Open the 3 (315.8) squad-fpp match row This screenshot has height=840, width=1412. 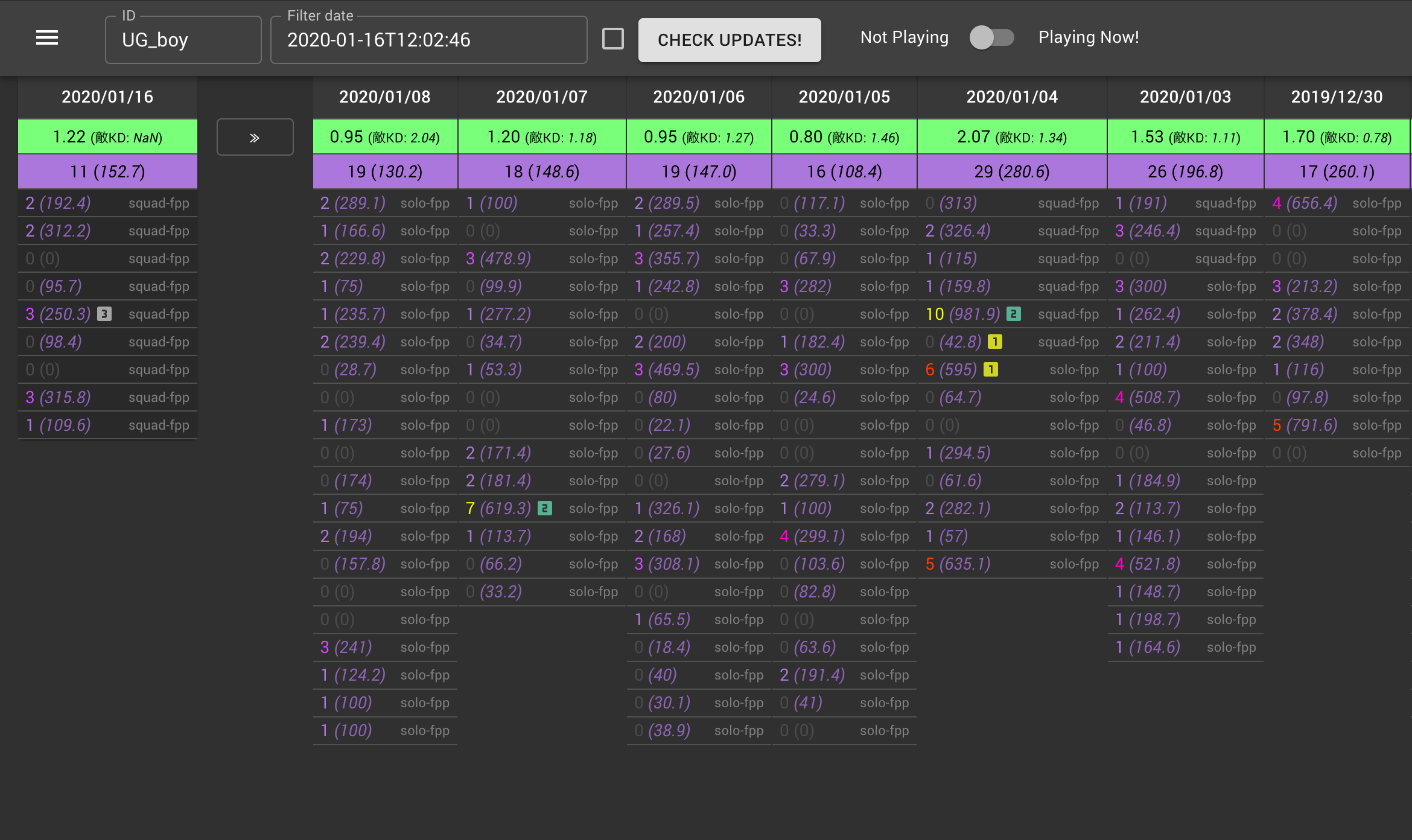click(x=107, y=397)
